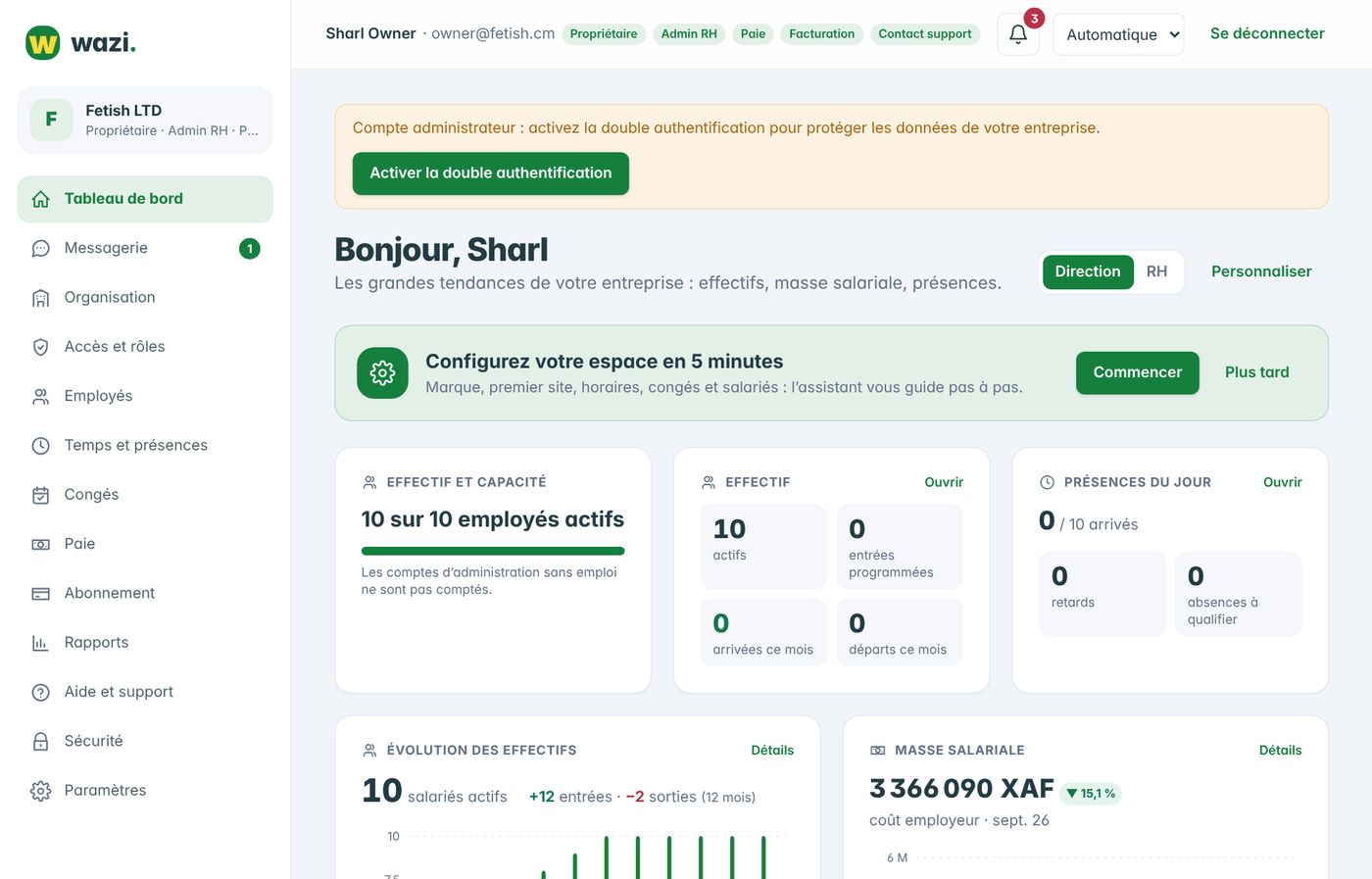Click the Abonnement card icon
The width and height of the screenshot is (1372, 879).
click(x=40, y=594)
